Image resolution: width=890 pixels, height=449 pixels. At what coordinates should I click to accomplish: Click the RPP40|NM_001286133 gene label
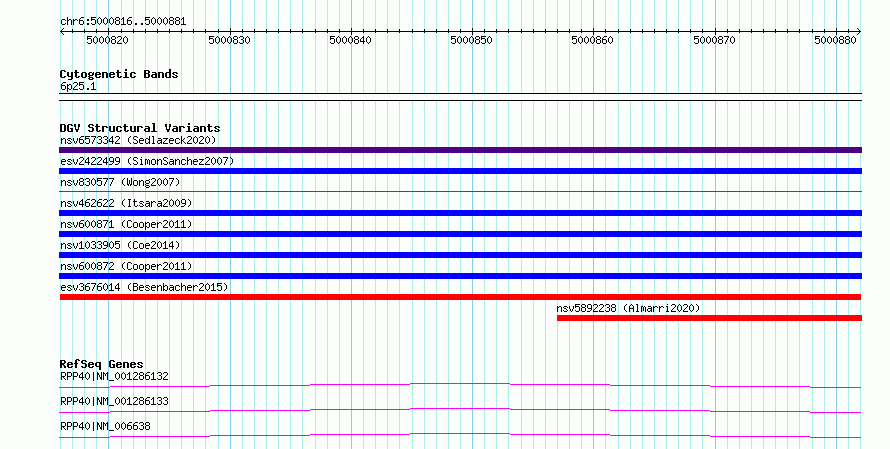pos(114,401)
